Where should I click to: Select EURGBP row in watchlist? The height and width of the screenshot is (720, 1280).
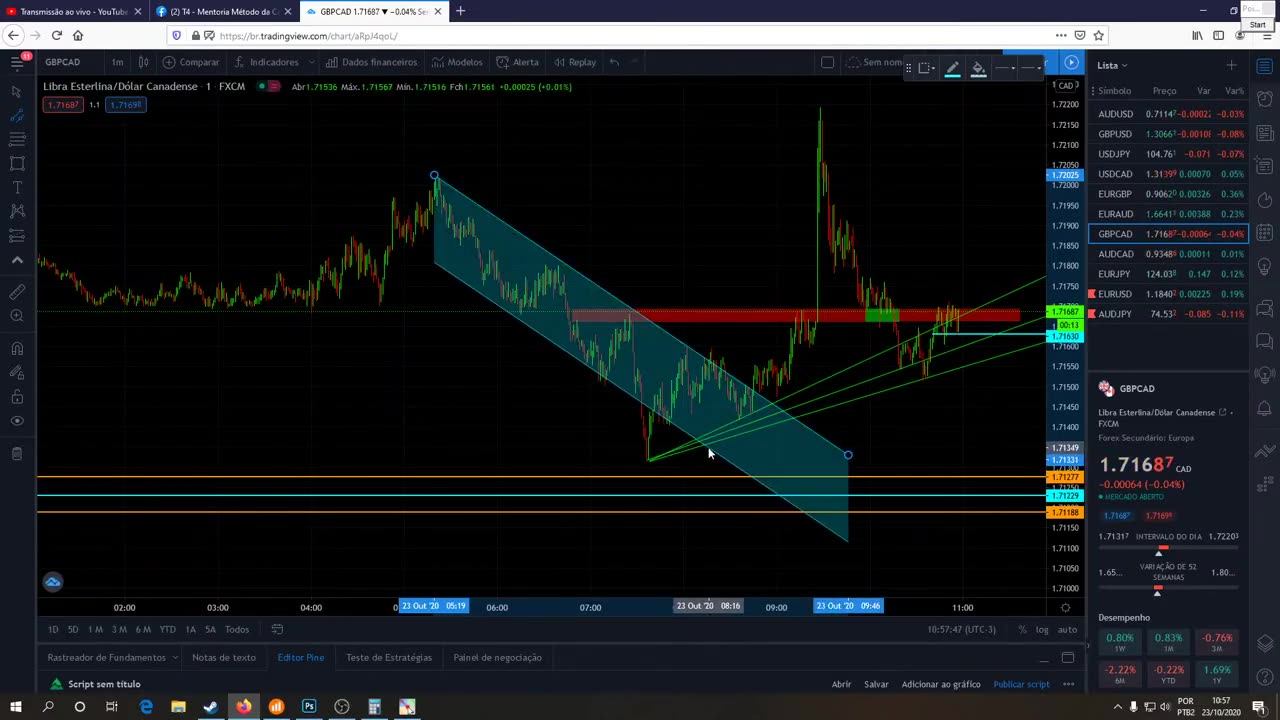1168,194
